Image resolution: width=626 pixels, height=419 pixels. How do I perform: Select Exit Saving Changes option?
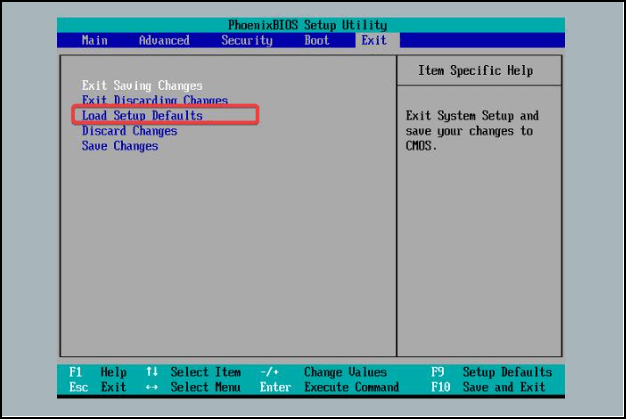142,86
